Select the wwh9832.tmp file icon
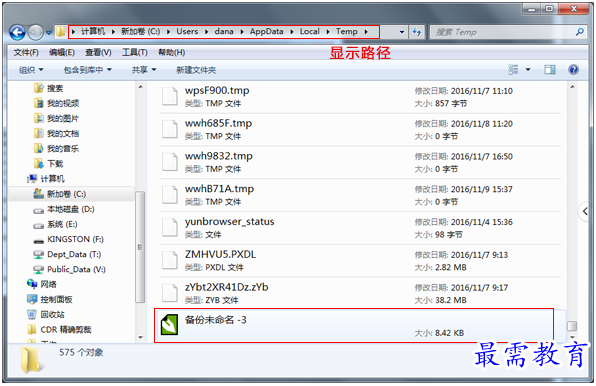The width and height of the screenshot is (596, 386). coord(170,161)
